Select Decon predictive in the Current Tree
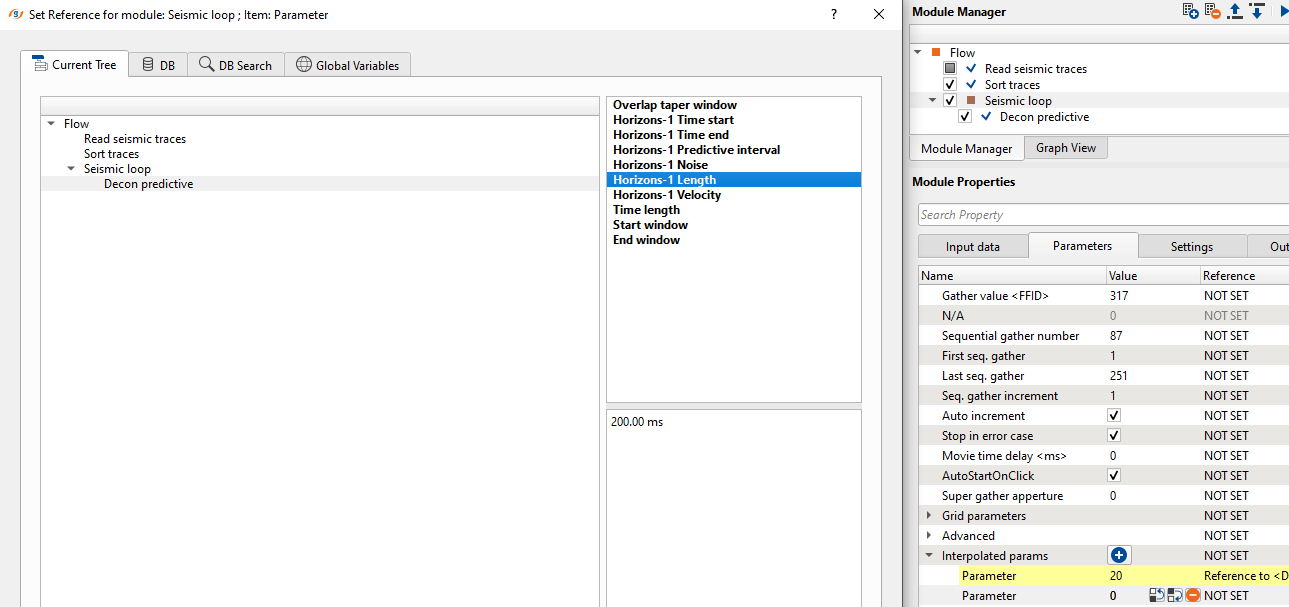Viewport: 1289px width, 607px height. click(x=148, y=184)
